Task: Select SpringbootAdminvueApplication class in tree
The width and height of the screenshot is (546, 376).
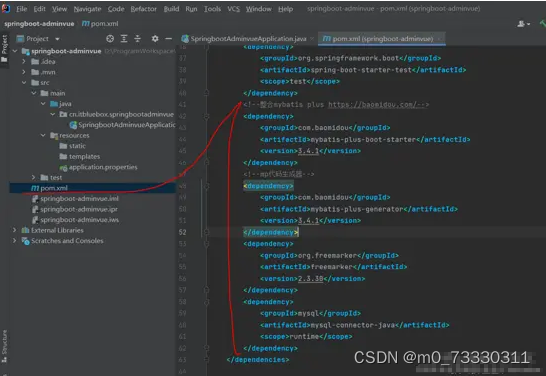Action: click(123, 125)
